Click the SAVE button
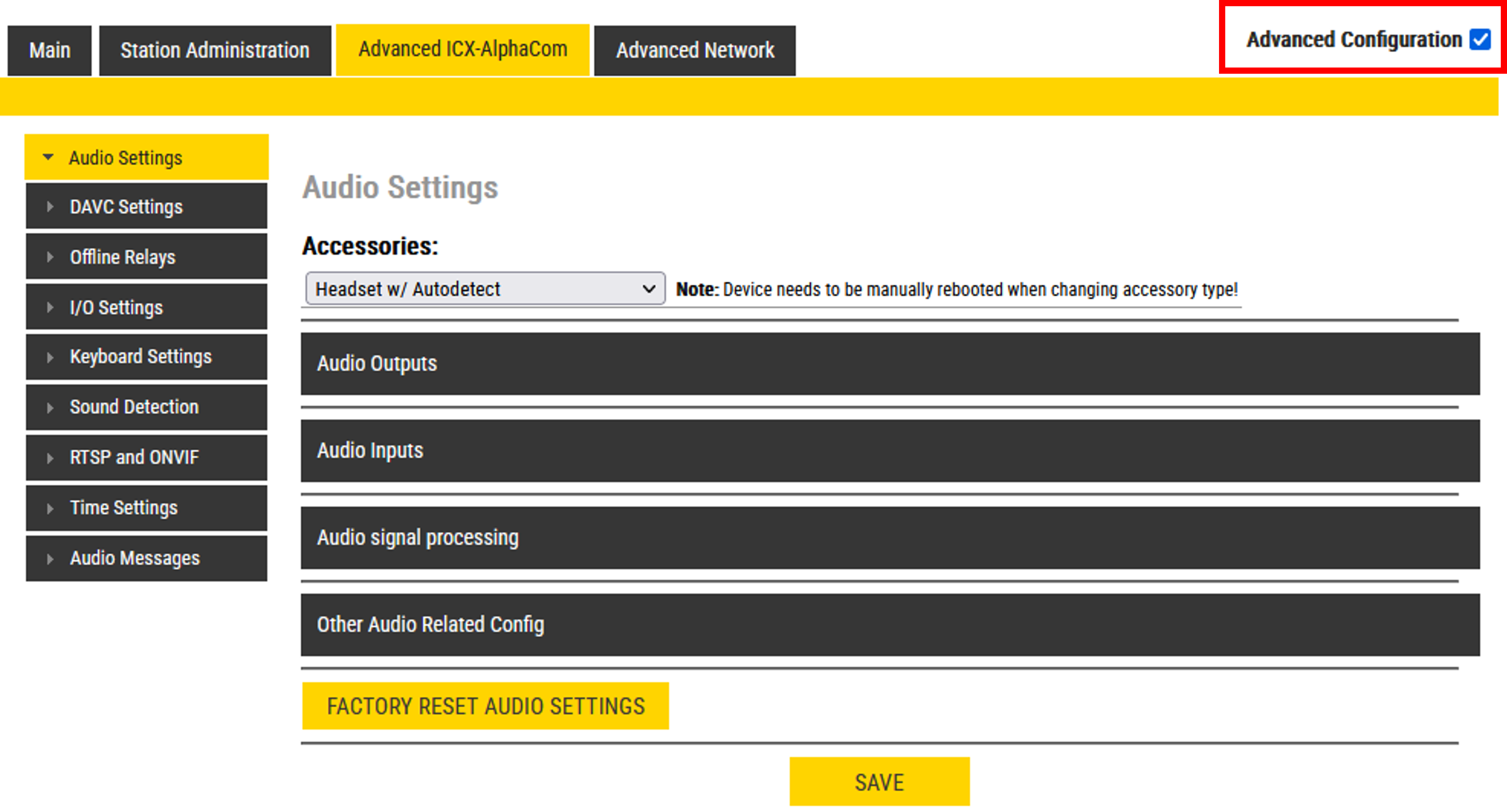The width and height of the screenshot is (1507, 812). (x=879, y=782)
